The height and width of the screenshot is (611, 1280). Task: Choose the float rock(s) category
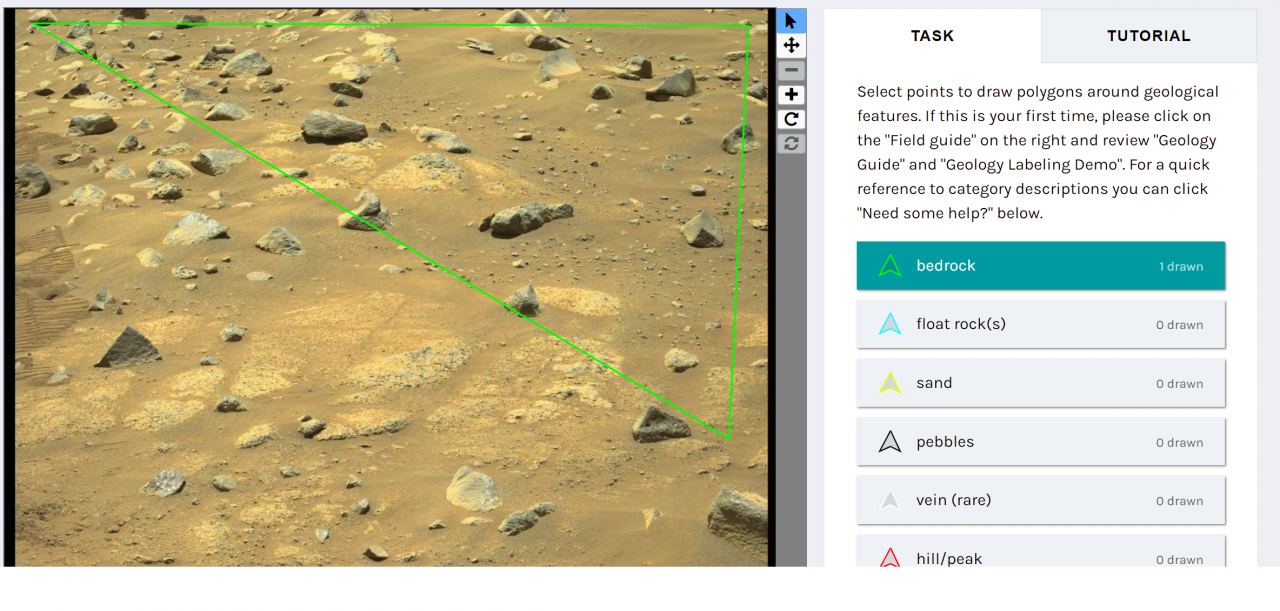[1041, 324]
